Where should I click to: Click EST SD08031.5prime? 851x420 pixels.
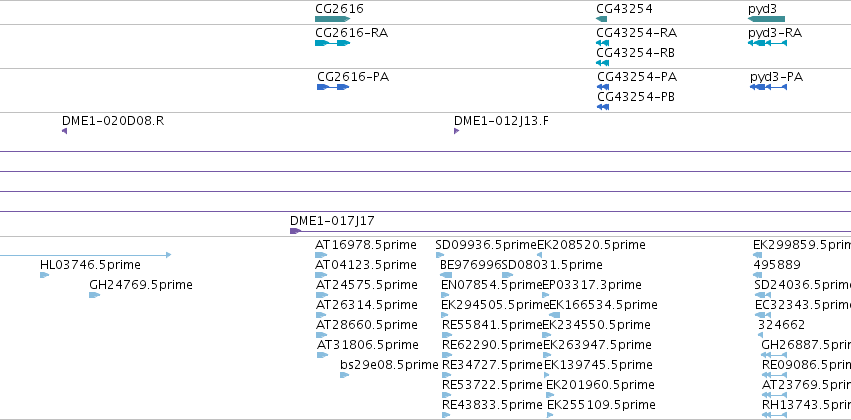[552, 265]
